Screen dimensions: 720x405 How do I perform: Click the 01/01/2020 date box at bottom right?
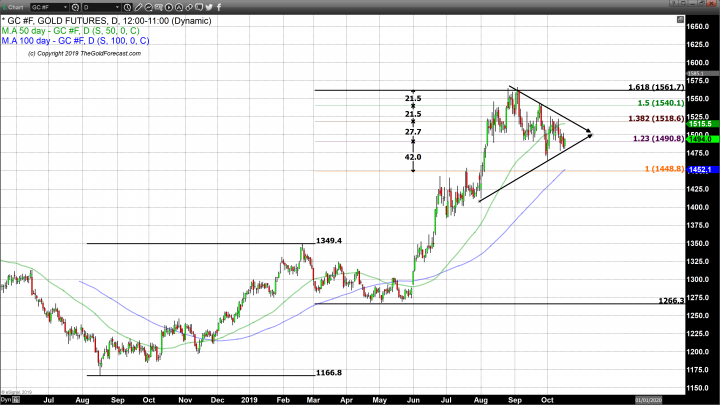pos(649,400)
